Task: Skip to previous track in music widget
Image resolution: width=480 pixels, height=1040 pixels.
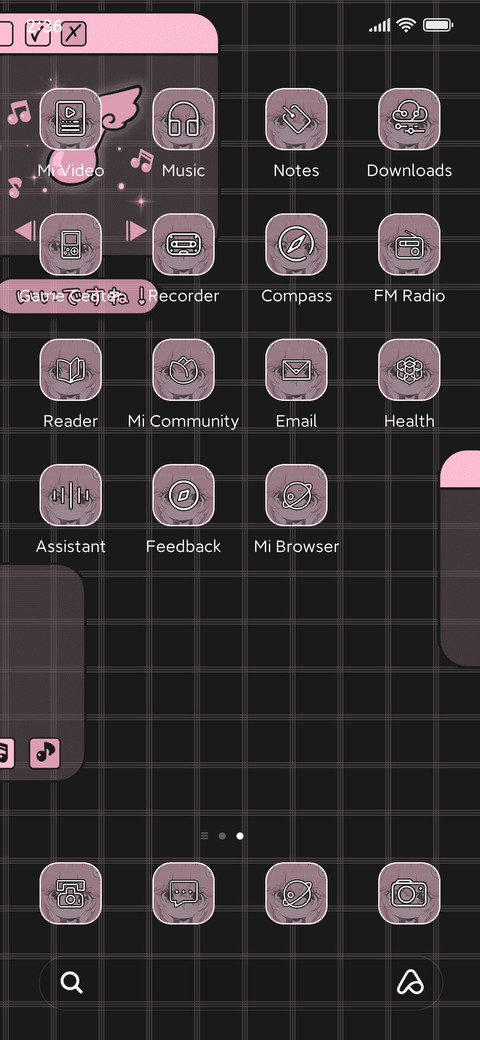Action: [25, 231]
